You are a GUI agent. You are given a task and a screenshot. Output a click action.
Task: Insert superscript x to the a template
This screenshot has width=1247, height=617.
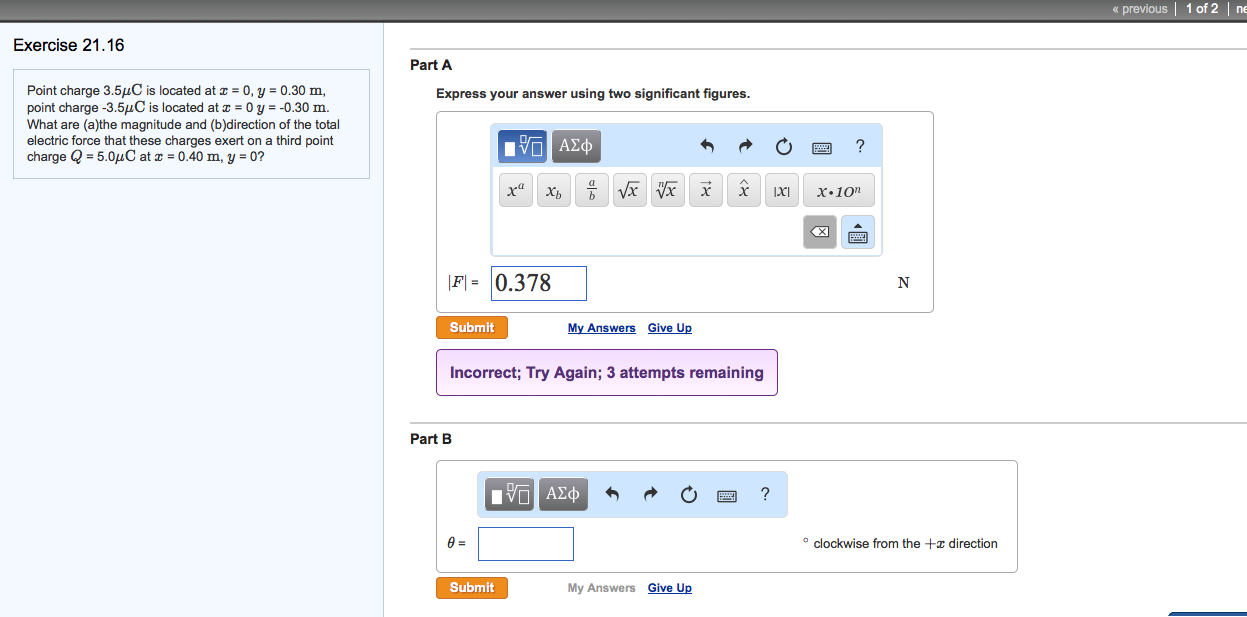(x=516, y=190)
